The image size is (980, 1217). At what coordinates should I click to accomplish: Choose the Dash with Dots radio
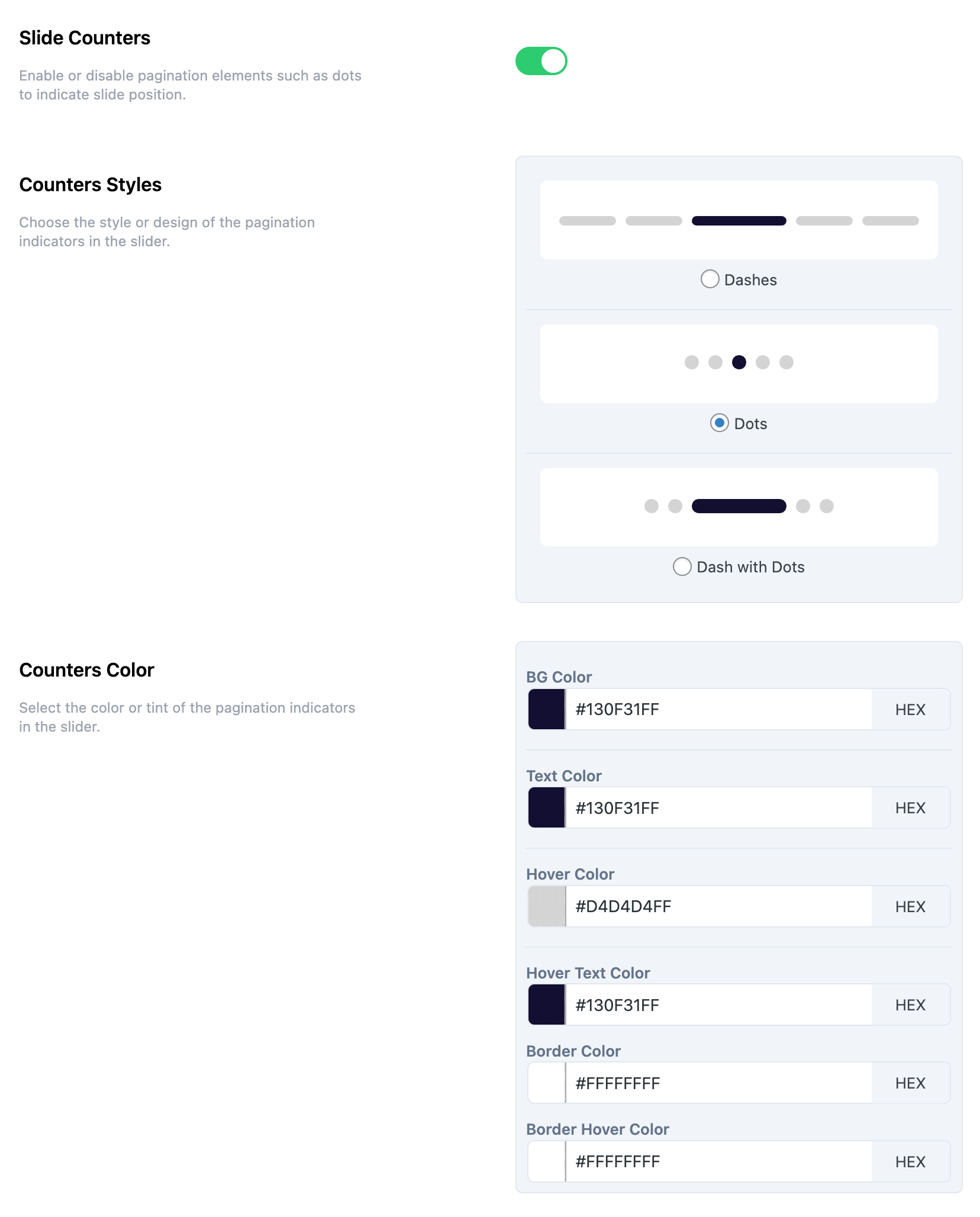click(682, 566)
